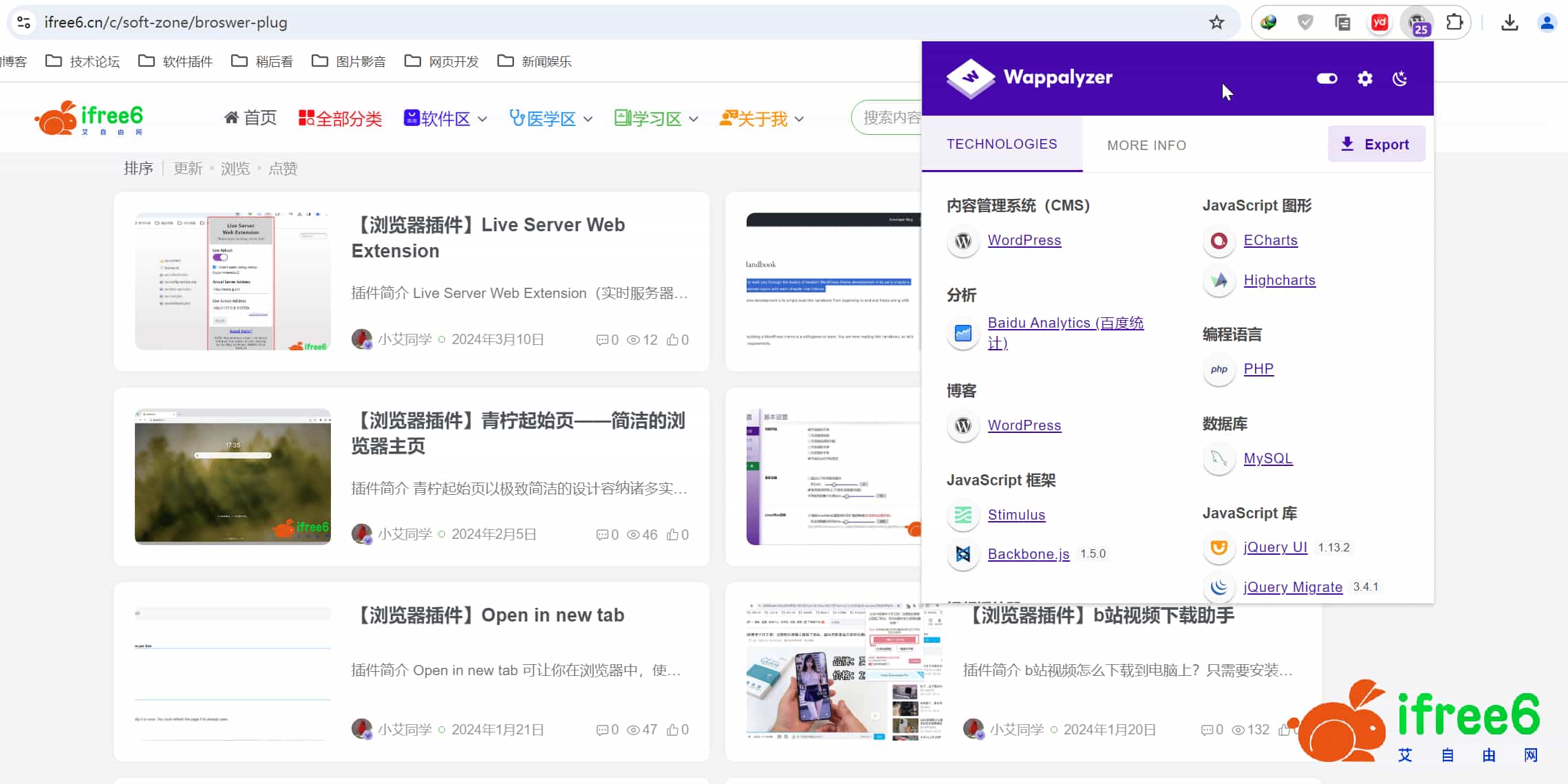The image size is (1568, 784).
Task: Select the PHP programming language icon
Action: (1218, 370)
